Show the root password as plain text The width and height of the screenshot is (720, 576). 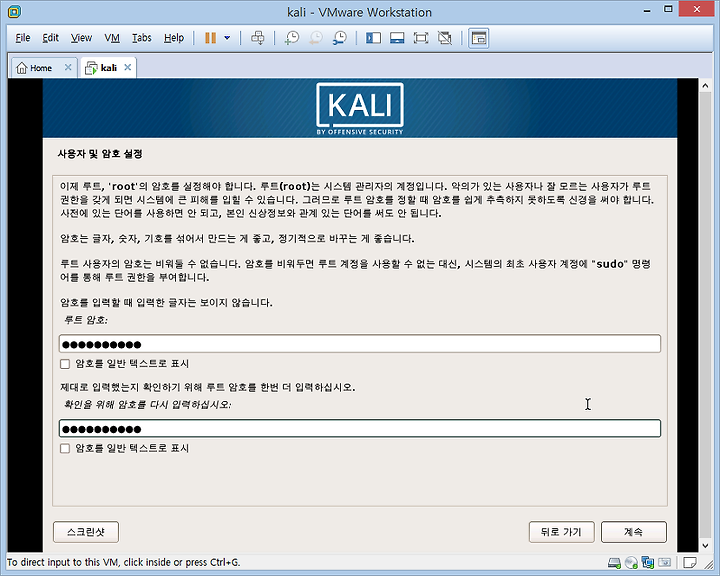coord(65,364)
